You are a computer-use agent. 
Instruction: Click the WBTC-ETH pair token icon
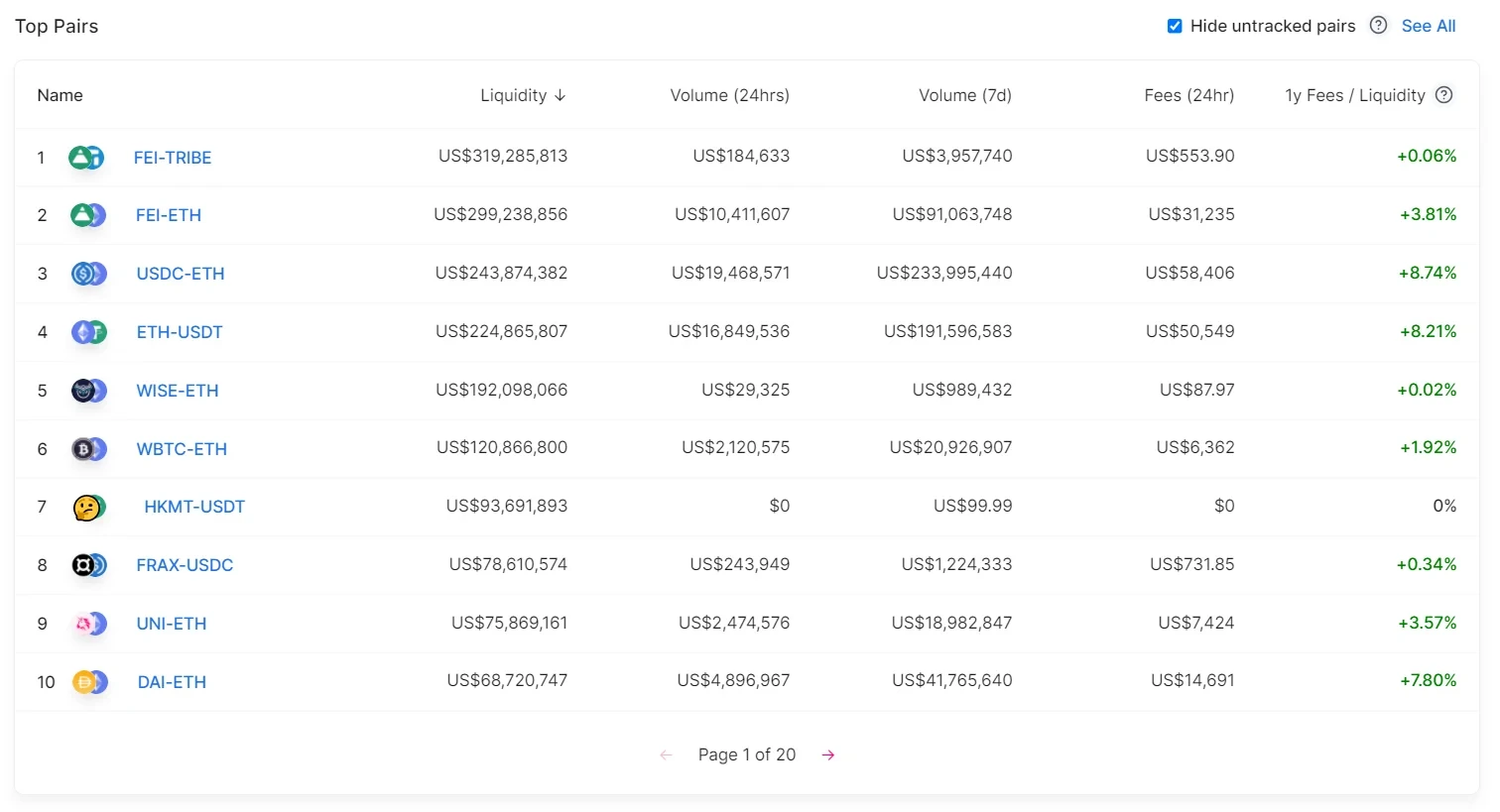[x=89, y=449]
